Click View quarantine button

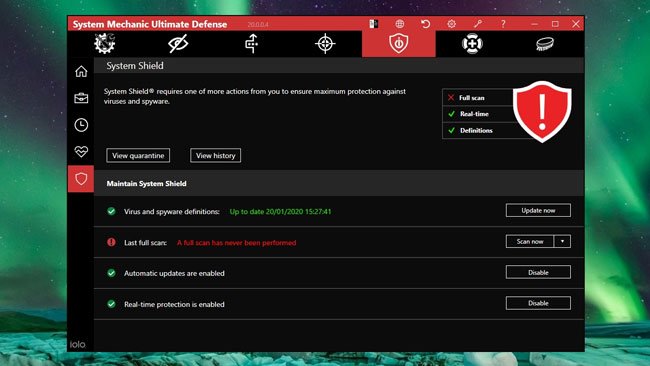pos(138,155)
